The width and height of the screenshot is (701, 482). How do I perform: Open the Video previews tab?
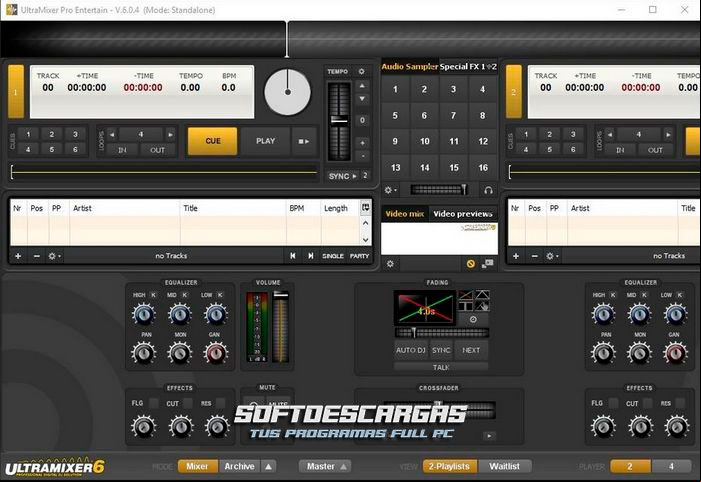pyautogui.click(x=463, y=214)
